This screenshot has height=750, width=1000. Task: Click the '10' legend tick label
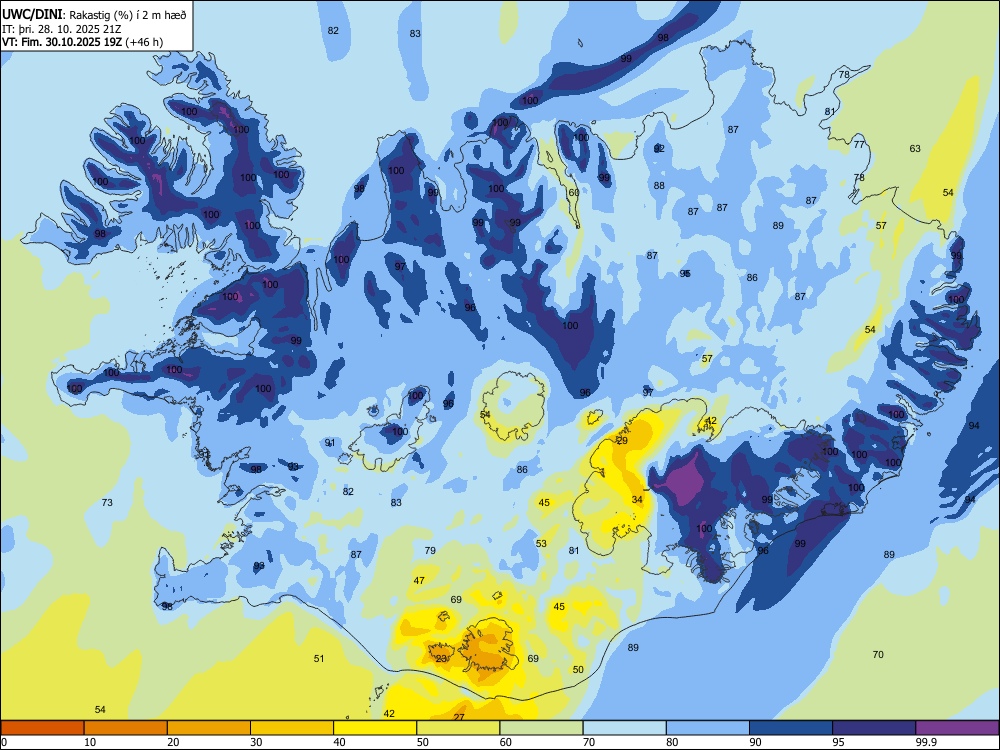(90, 742)
